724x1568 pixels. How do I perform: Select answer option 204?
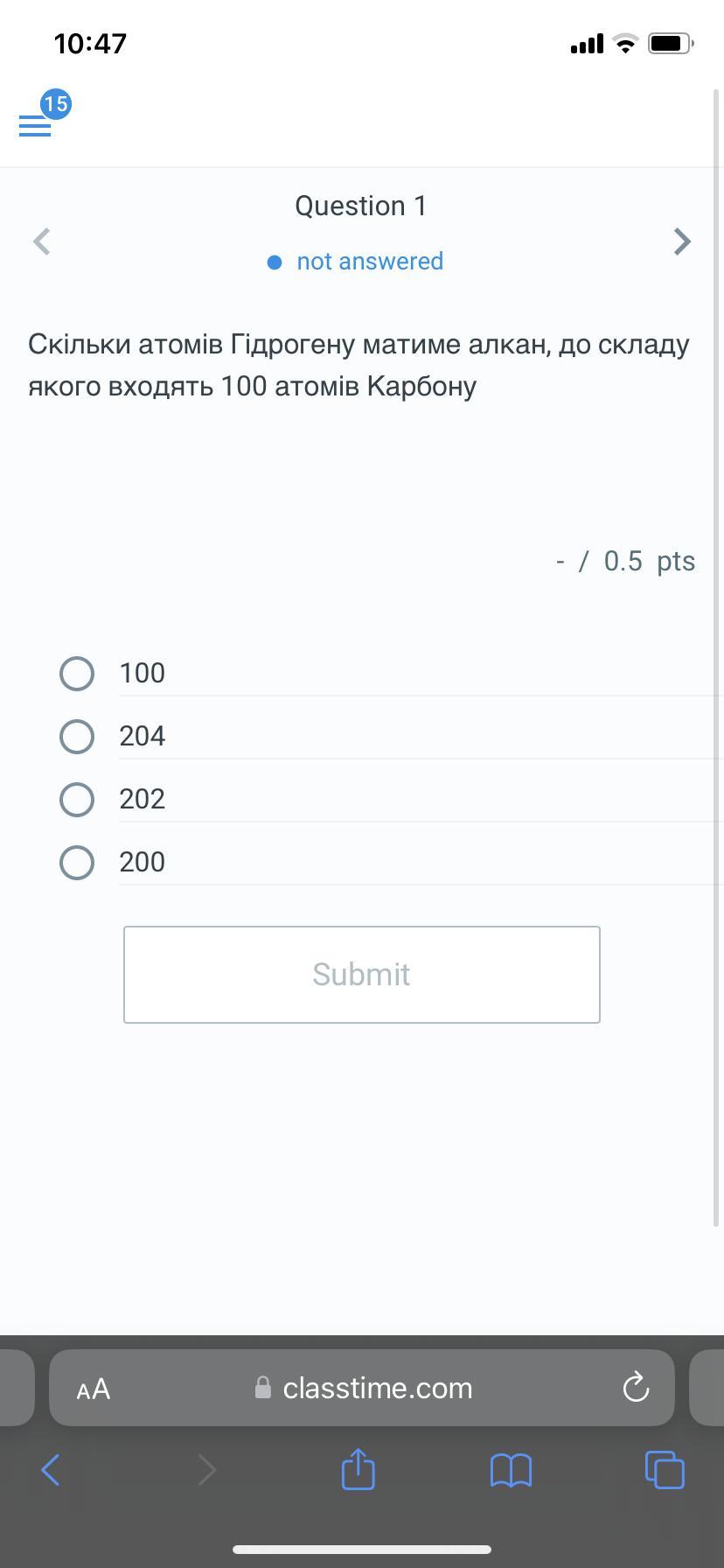(x=77, y=737)
